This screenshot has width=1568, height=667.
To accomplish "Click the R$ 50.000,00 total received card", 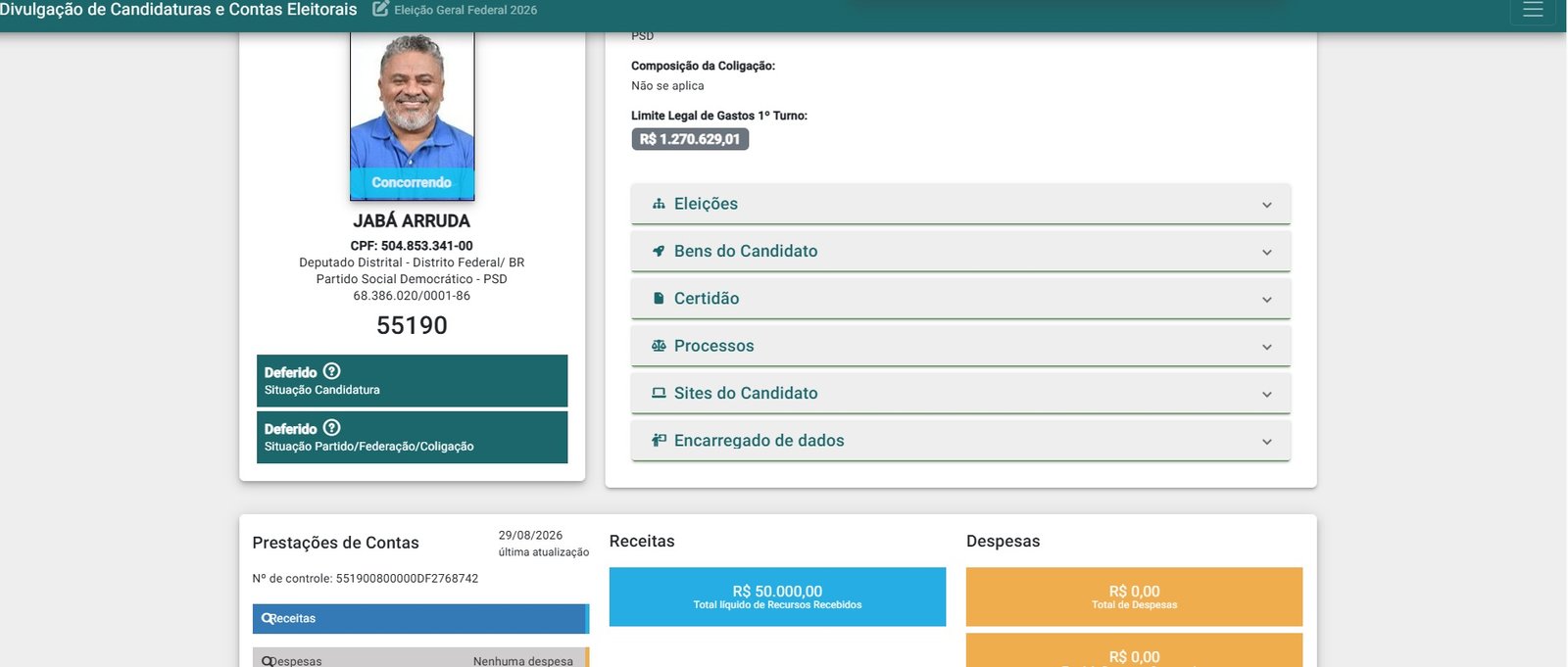I will click(x=777, y=596).
